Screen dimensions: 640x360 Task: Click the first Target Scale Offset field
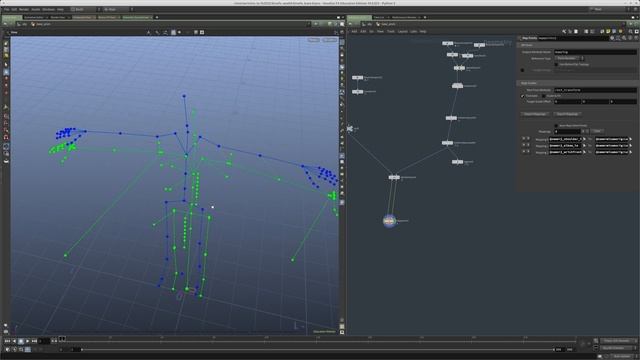[567, 101]
